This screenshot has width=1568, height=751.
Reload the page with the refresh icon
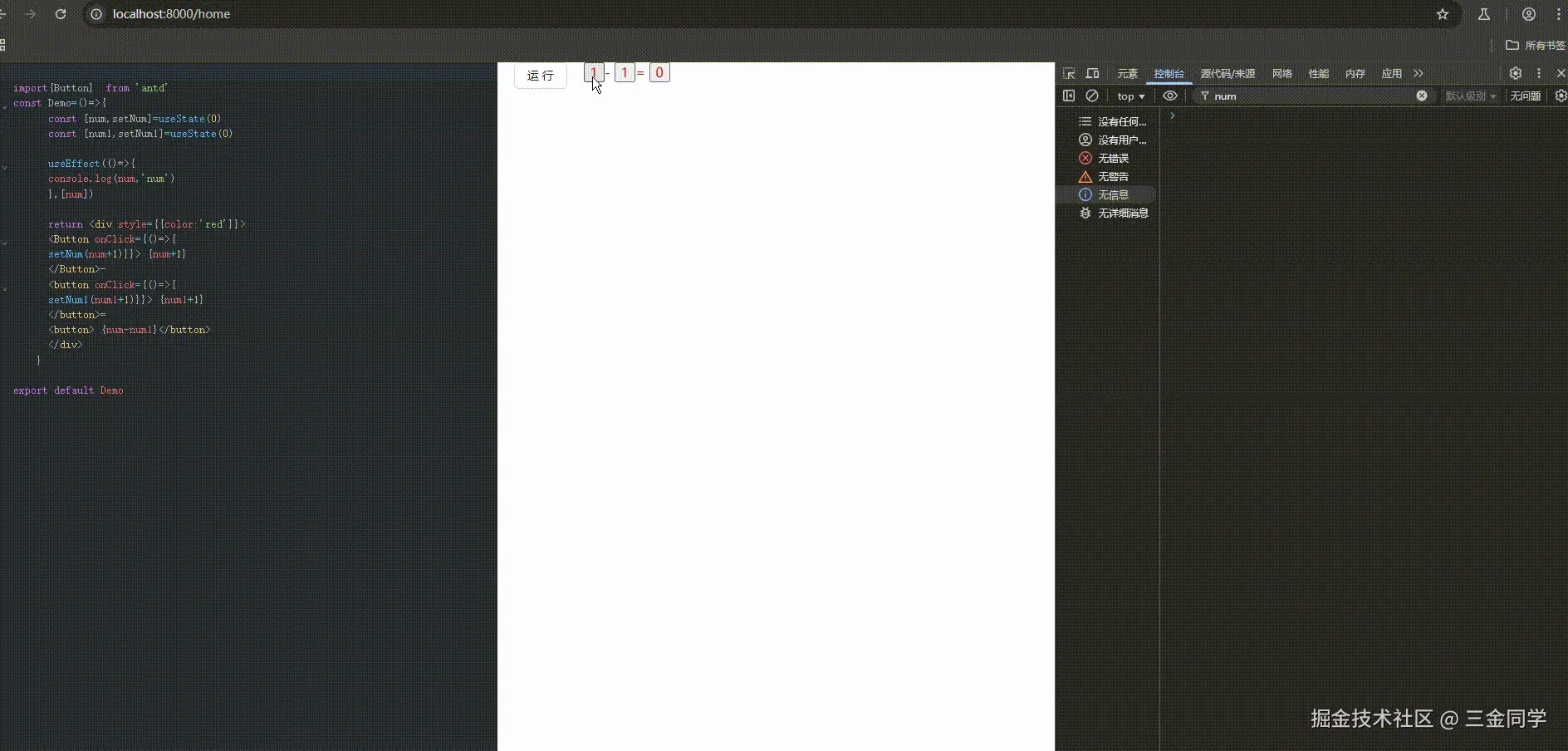click(61, 14)
